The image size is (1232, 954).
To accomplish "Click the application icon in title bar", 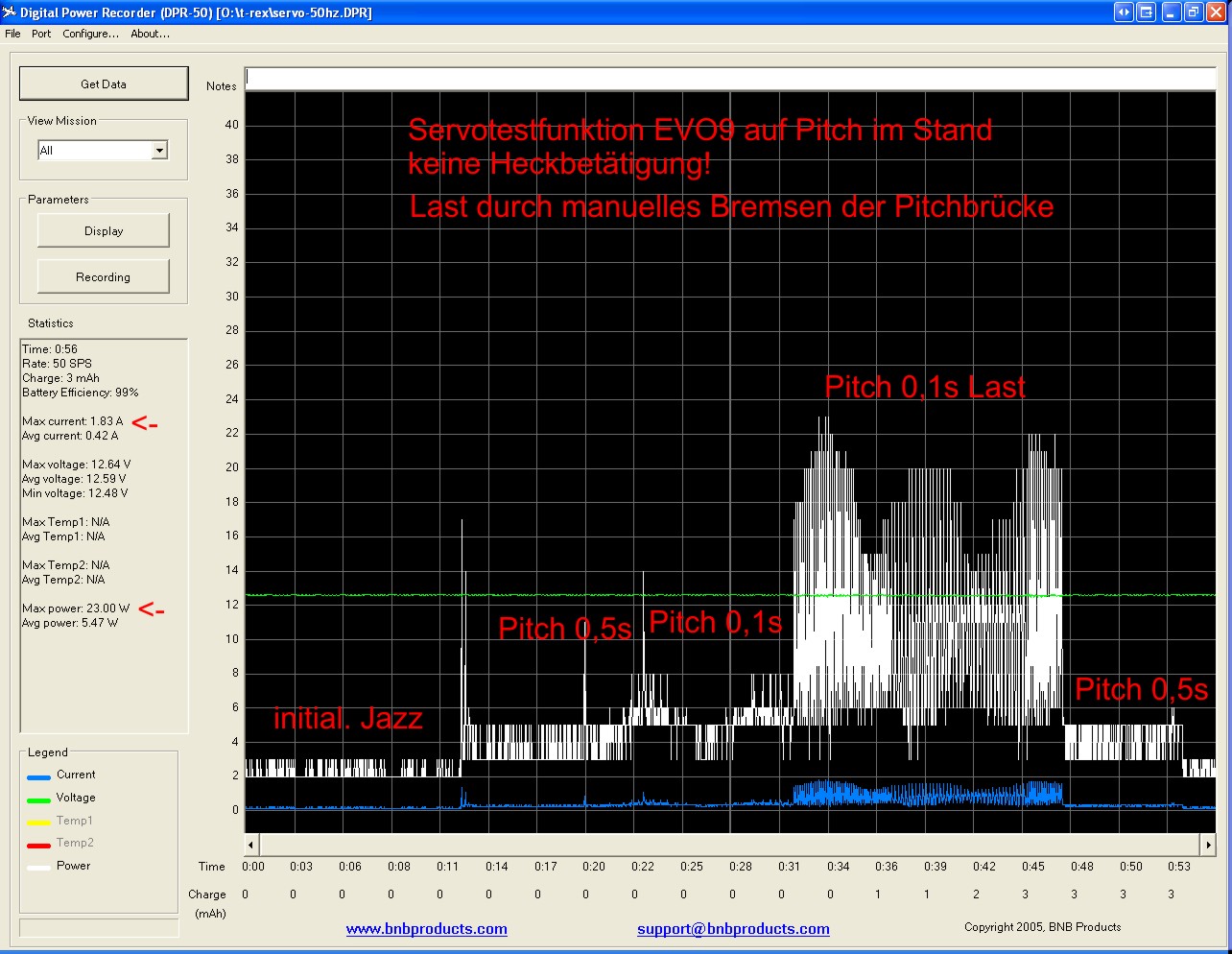I will point(10,12).
